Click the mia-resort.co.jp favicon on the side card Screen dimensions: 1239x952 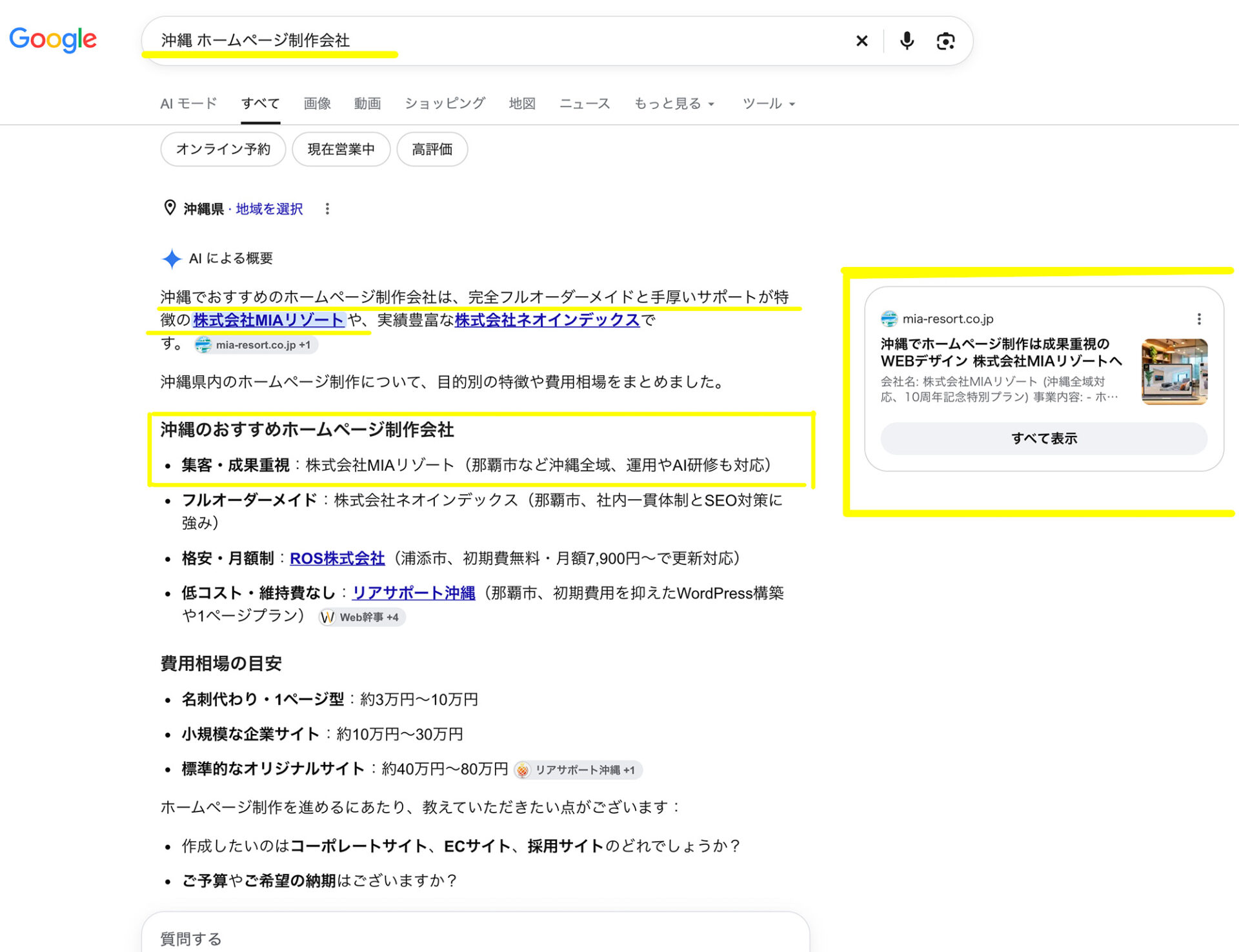(x=889, y=319)
